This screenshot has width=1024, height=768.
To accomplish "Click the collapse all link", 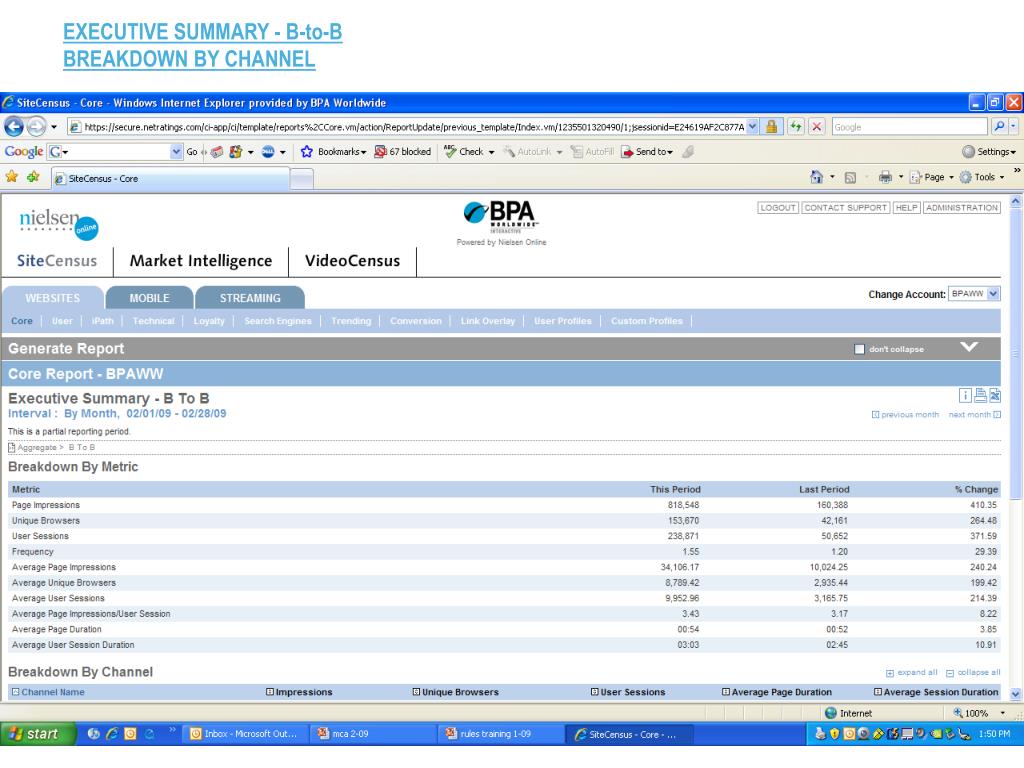I will [x=978, y=673].
